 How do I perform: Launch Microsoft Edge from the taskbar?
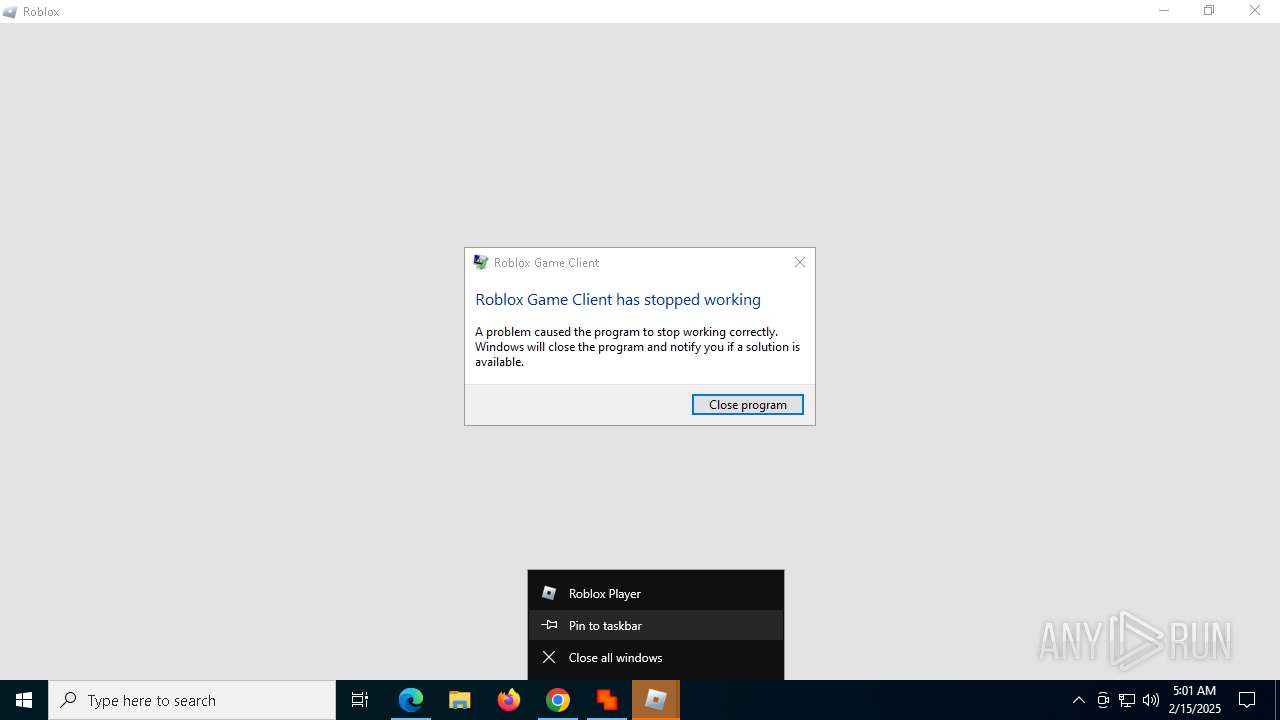coord(411,700)
